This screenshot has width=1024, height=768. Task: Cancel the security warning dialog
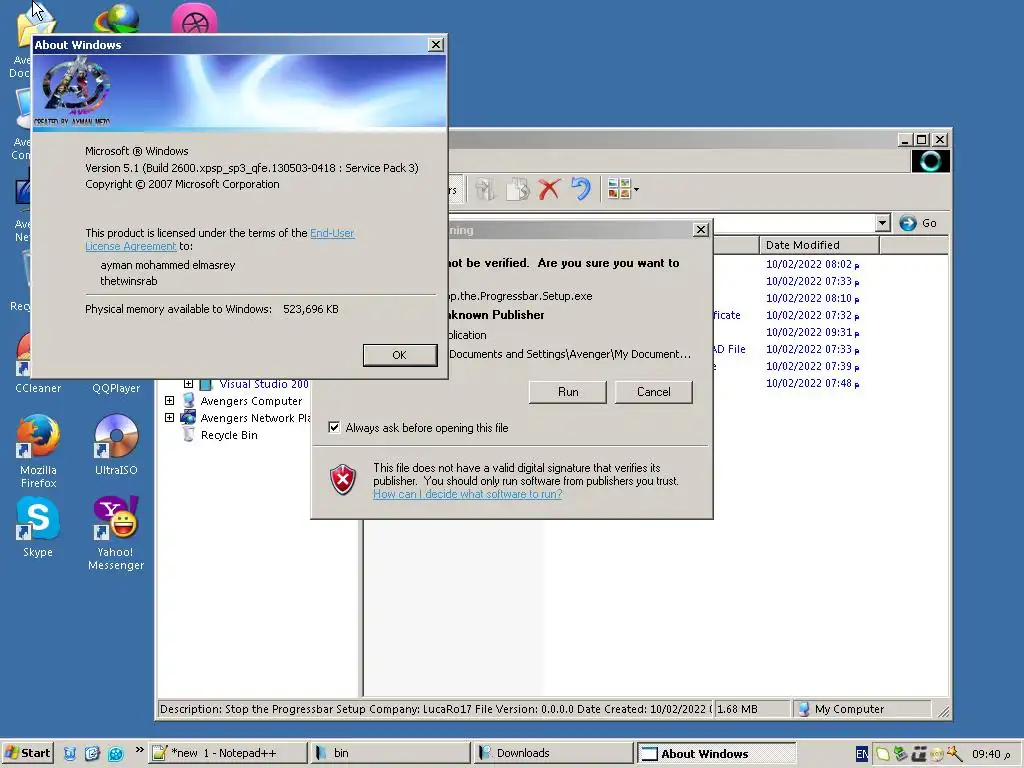pos(653,392)
